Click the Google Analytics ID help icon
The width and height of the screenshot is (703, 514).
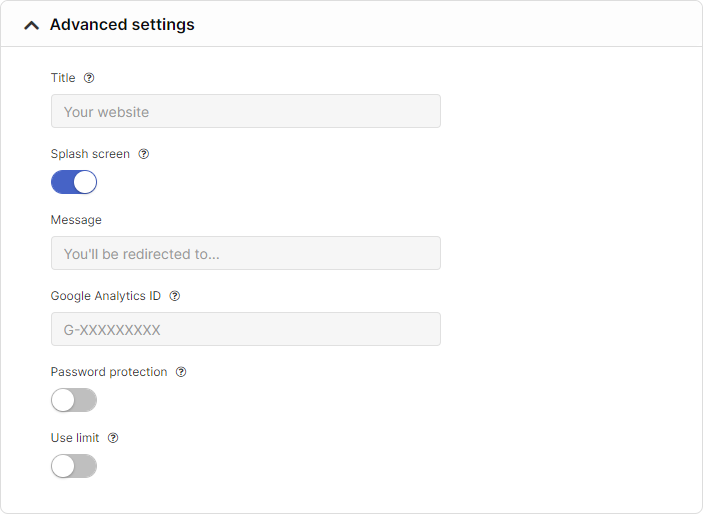[x=174, y=296]
